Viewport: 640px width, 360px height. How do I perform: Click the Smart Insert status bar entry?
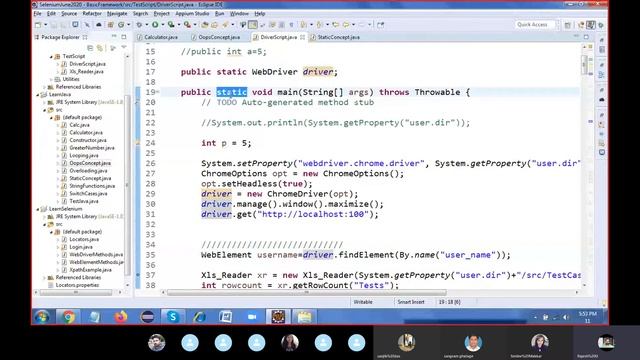(411, 302)
